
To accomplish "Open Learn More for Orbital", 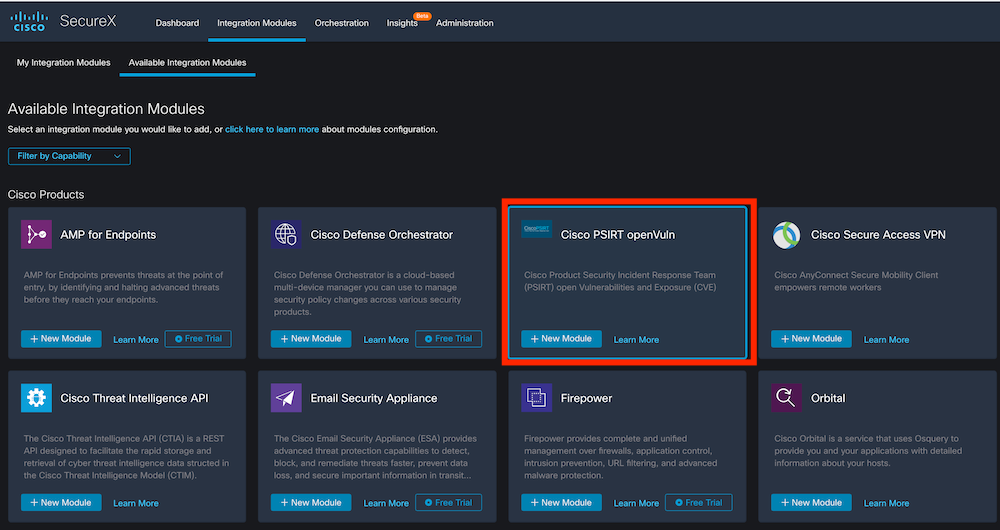I will (x=886, y=503).
